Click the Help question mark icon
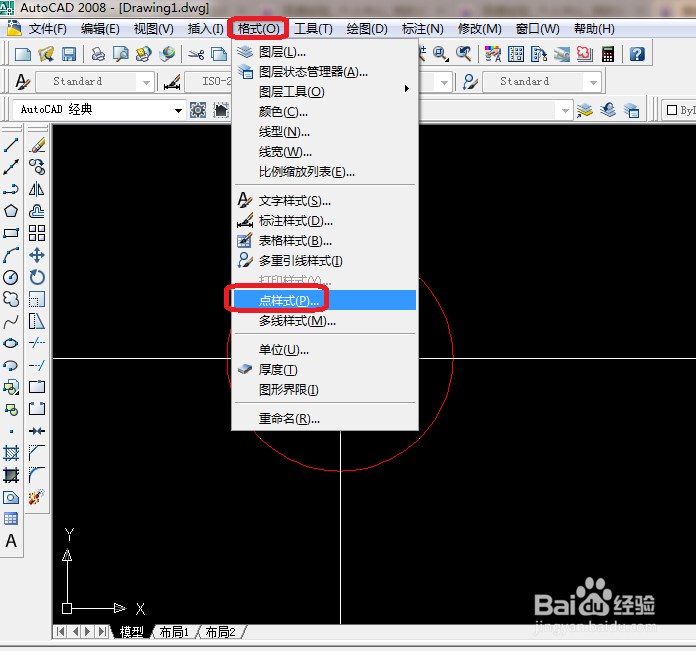This screenshot has width=696, height=651. 637,54
